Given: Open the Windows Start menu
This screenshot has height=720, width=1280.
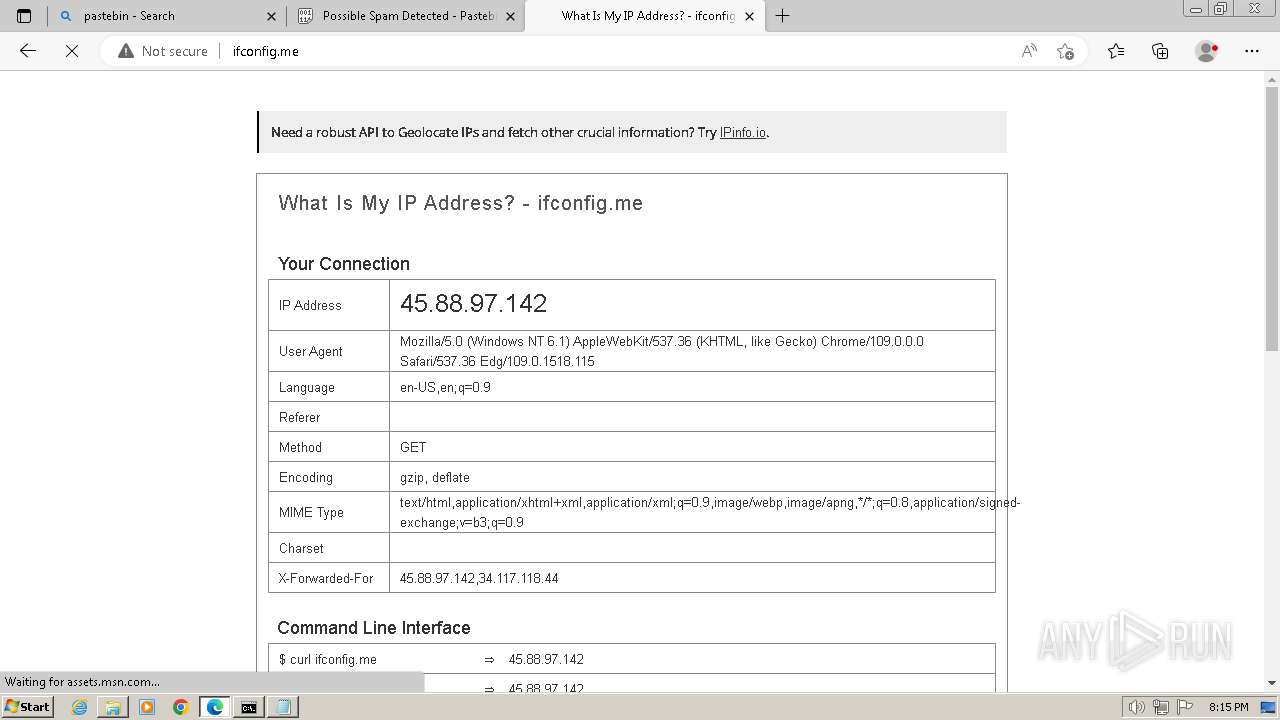Looking at the screenshot, I should (28, 707).
